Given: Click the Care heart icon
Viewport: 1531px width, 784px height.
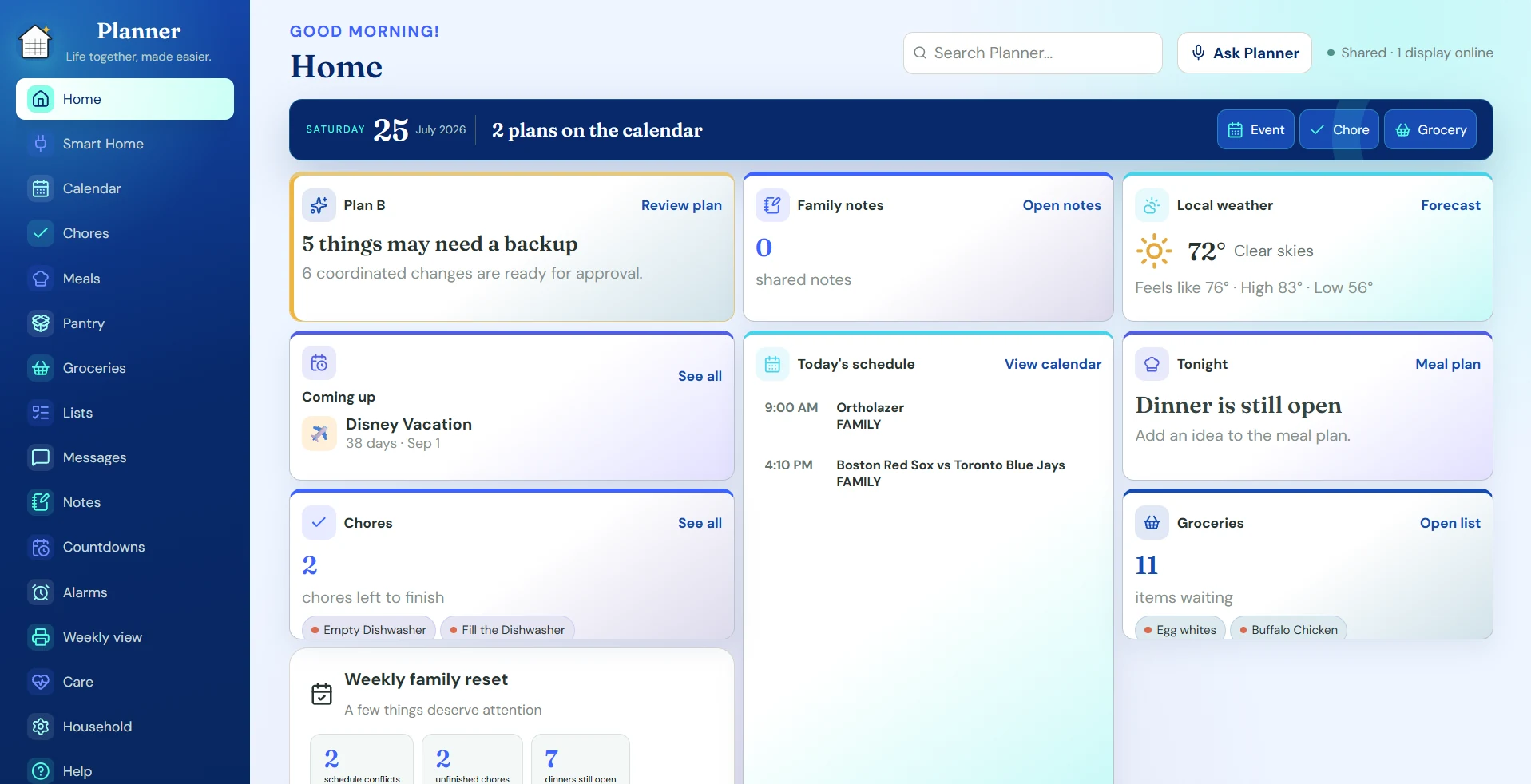Looking at the screenshot, I should 41,682.
